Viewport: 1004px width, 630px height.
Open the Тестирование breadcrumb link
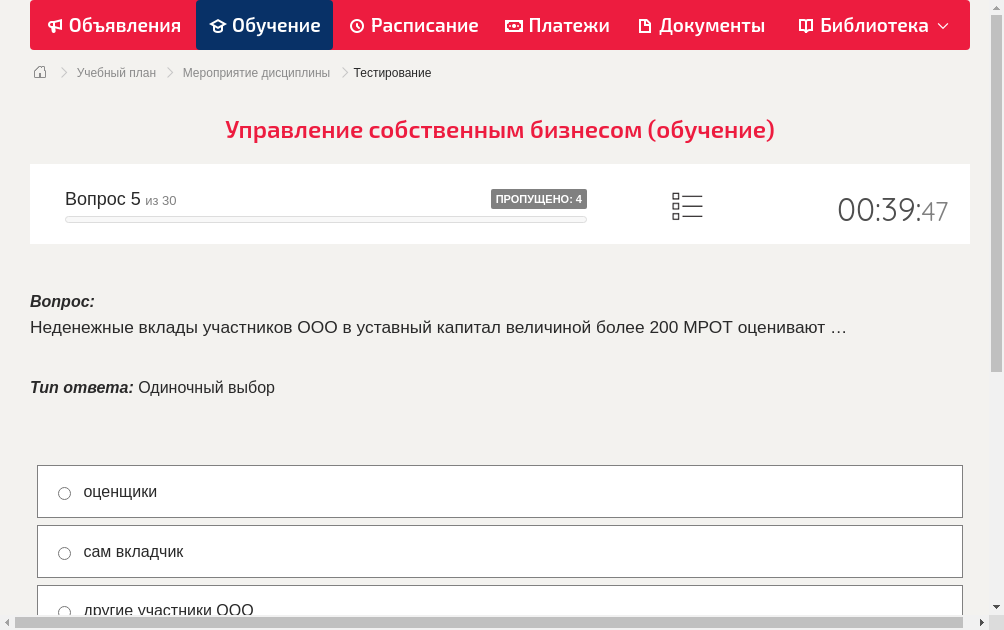(x=390, y=72)
